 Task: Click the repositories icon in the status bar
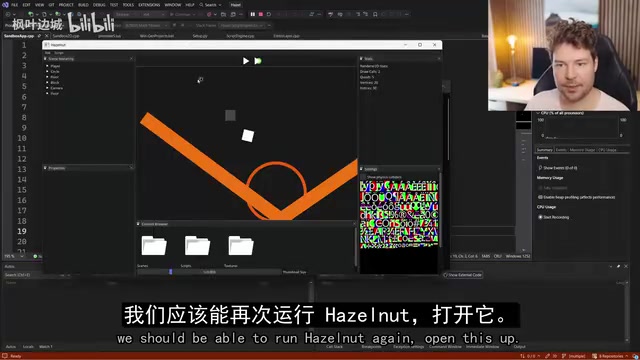click(x=595, y=356)
